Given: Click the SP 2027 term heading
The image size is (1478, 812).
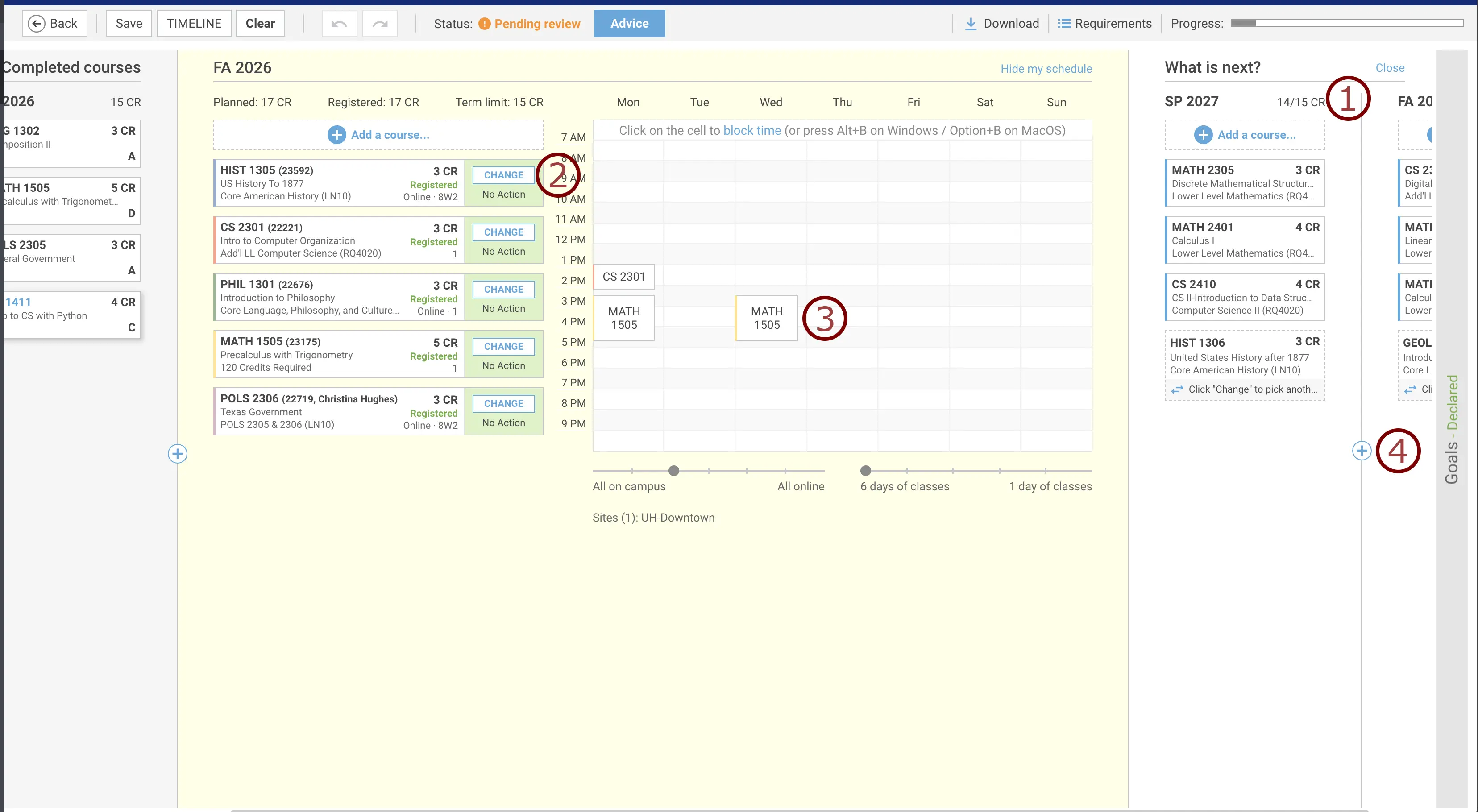Looking at the screenshot, I should tap(1191, 102).
